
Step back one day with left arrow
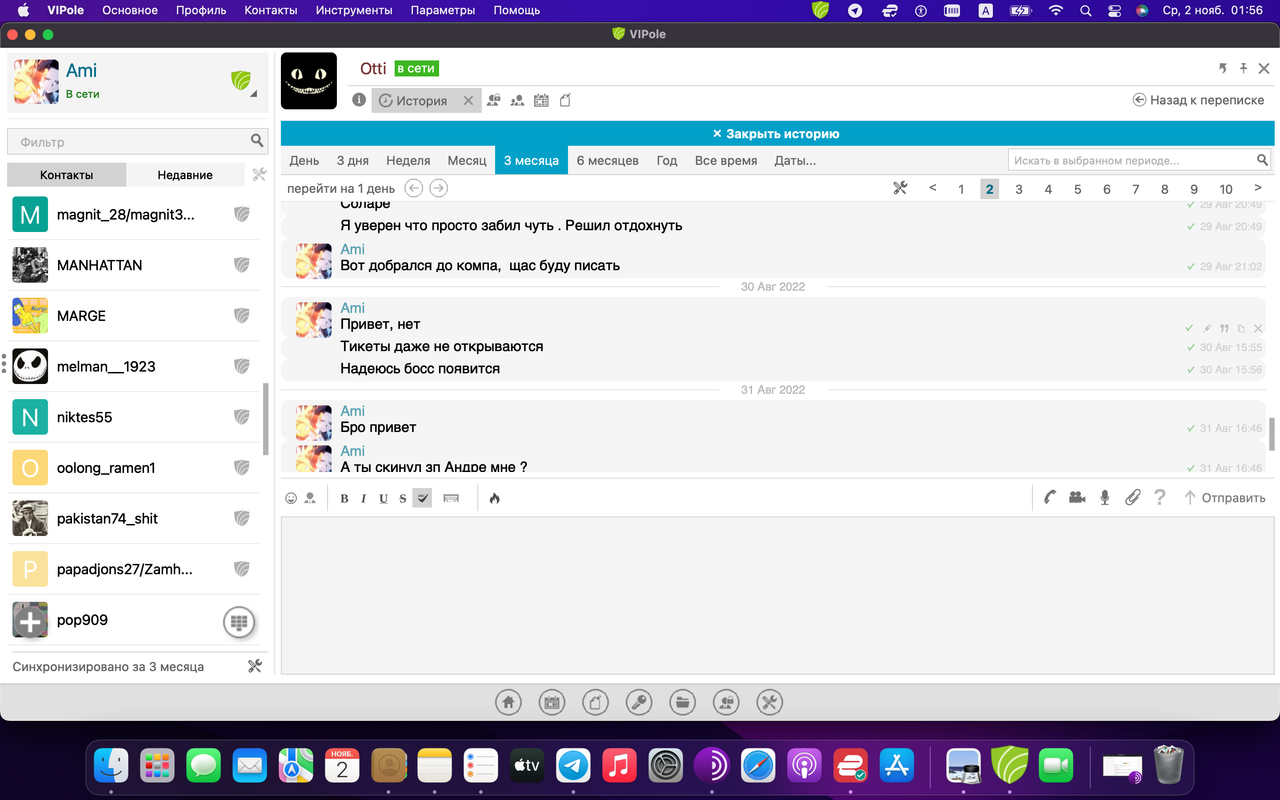click(413, 188)
